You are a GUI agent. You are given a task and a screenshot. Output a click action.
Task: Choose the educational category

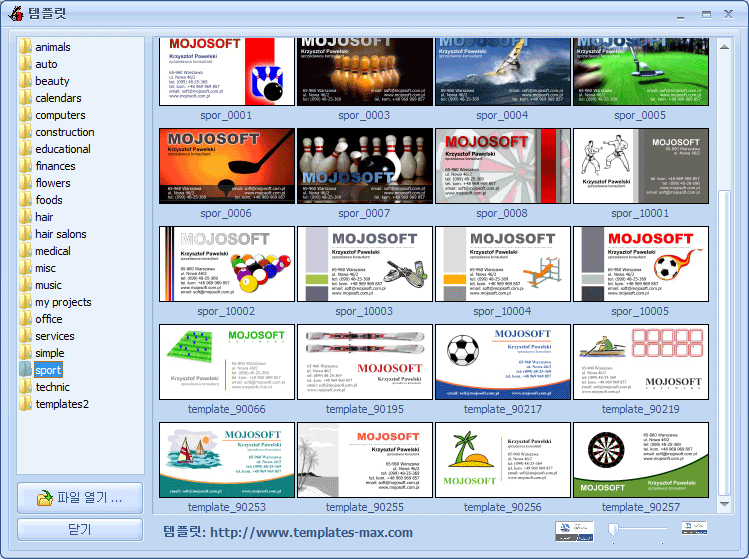63,149
